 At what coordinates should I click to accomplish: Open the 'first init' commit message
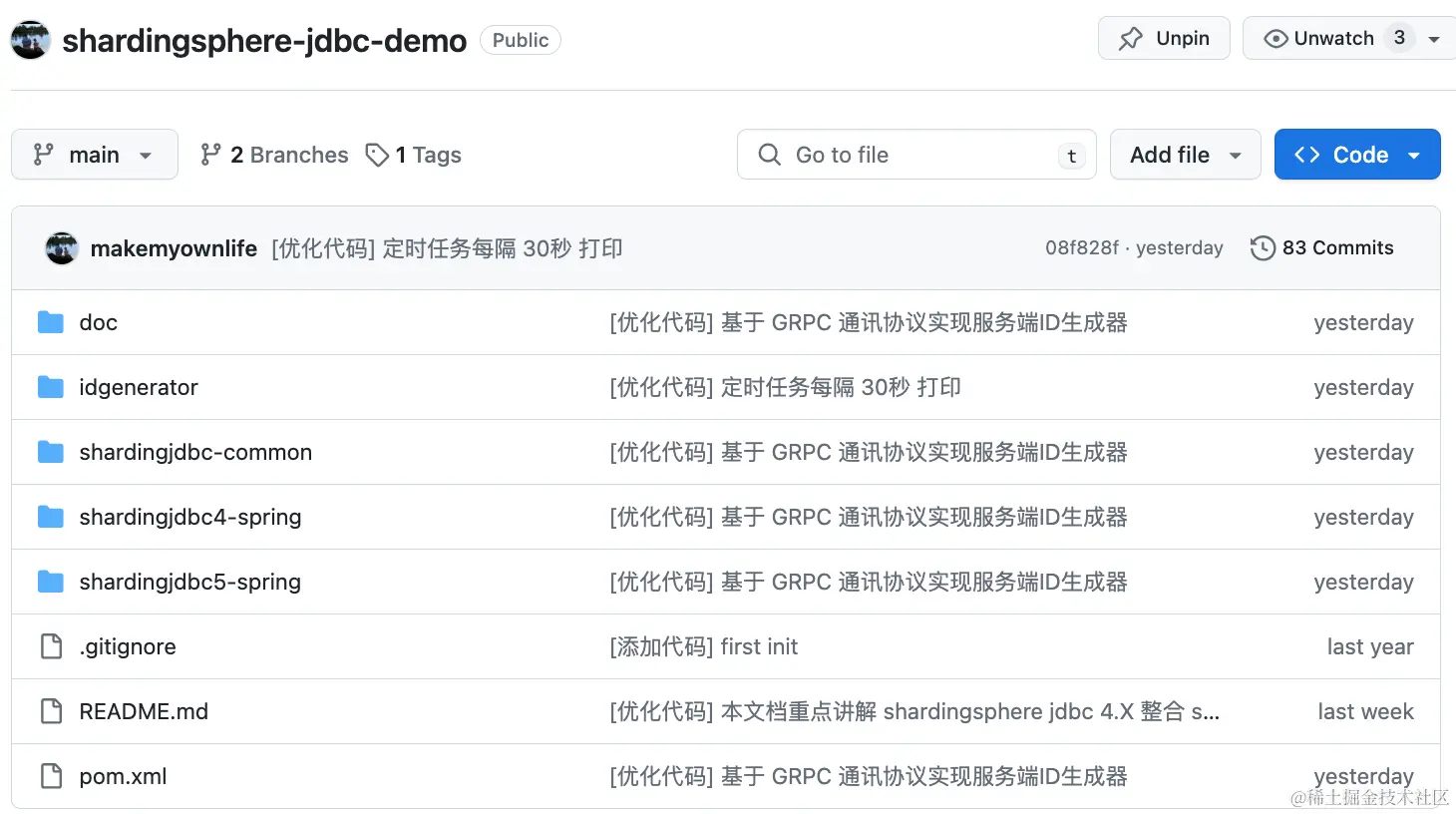704,646
